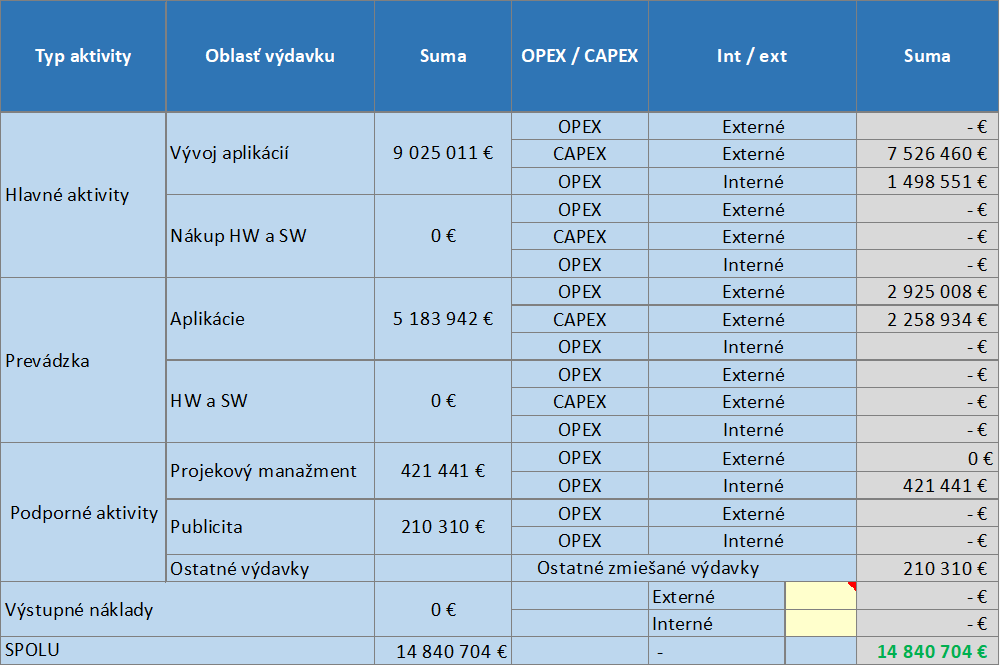Click the red comment indicator on yellow cell
Screen dimensions: 1000x666
click(x=852, y=586)
